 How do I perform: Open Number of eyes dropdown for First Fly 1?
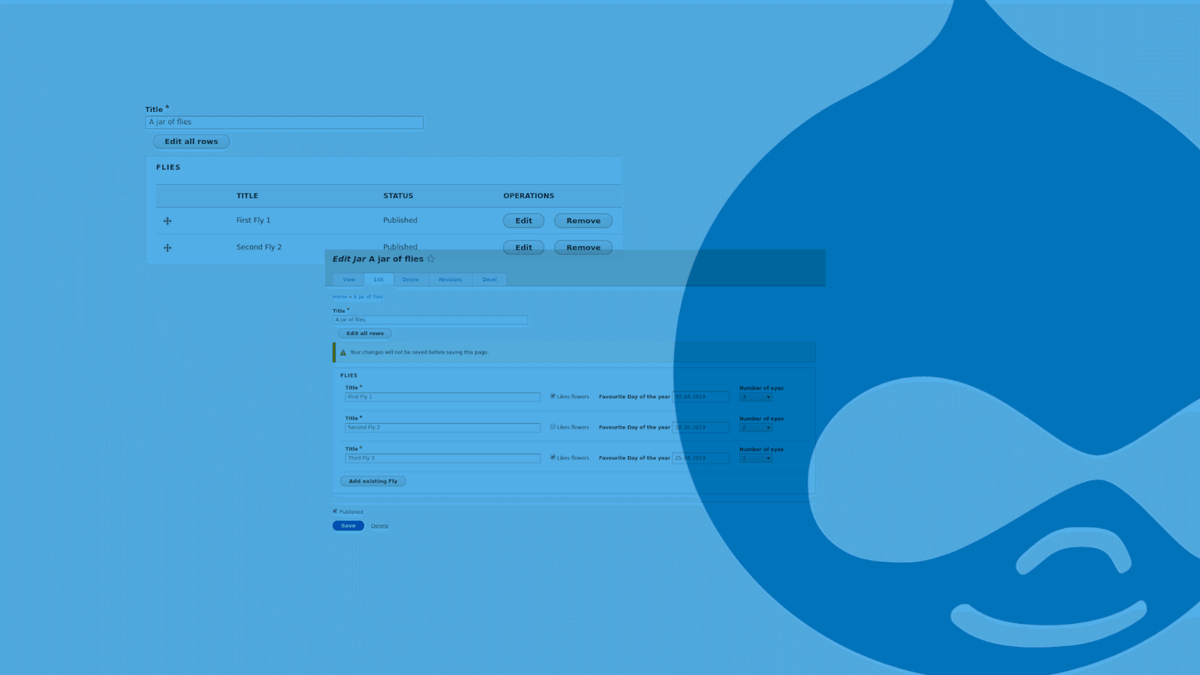tap(755, 397)
